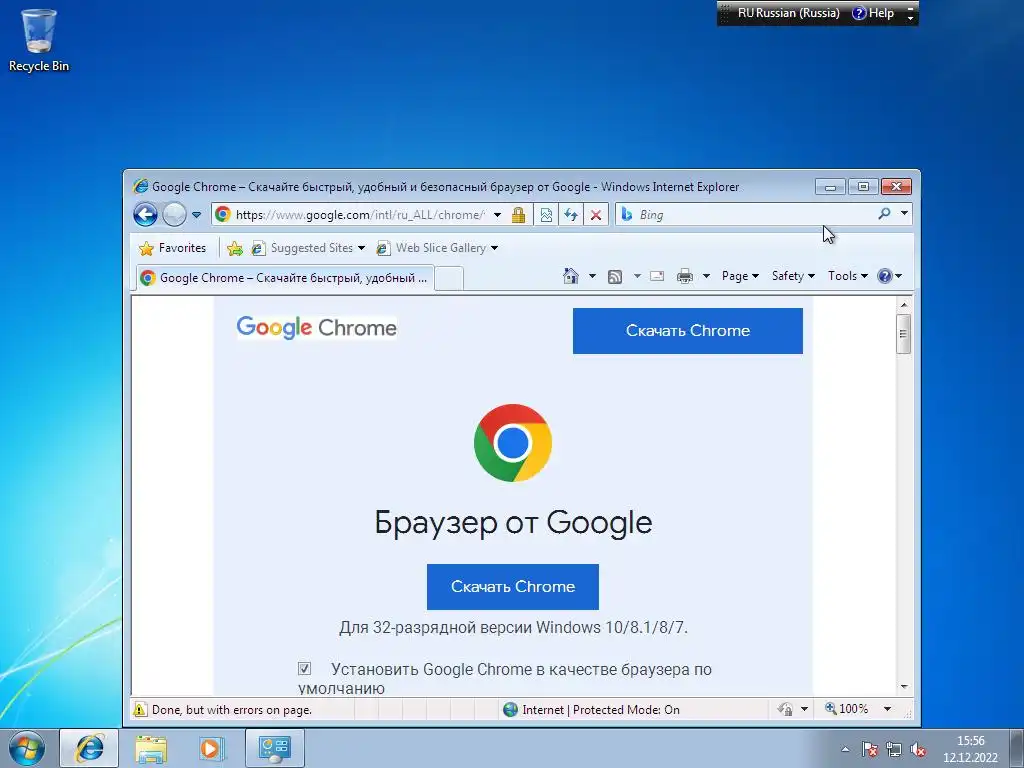Click the google.com URL address field
Image resolution: width=1024 pixels, height=768 pixels.
point(360,215)
